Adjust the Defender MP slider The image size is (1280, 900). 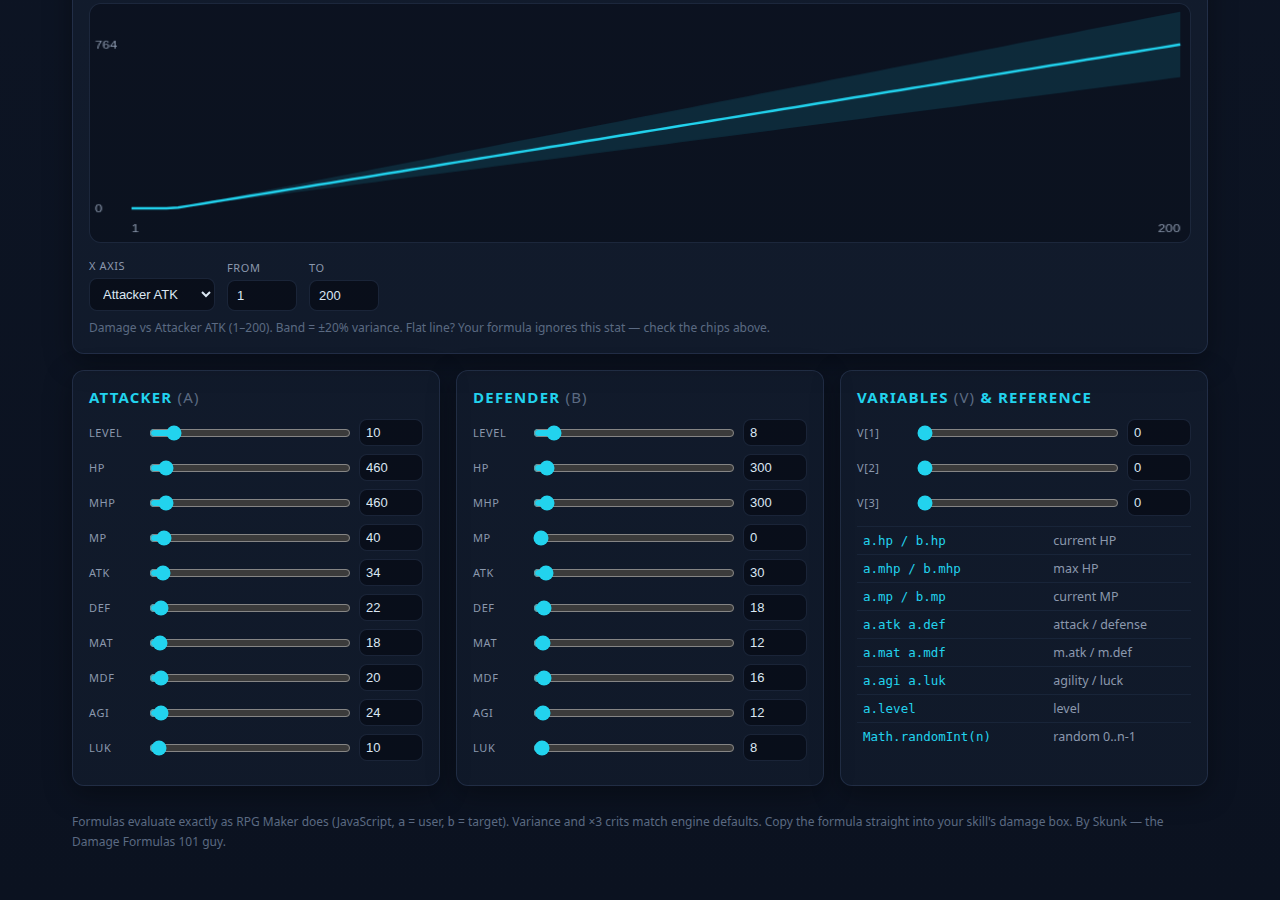pyautogui.click(x=634, y=538)
